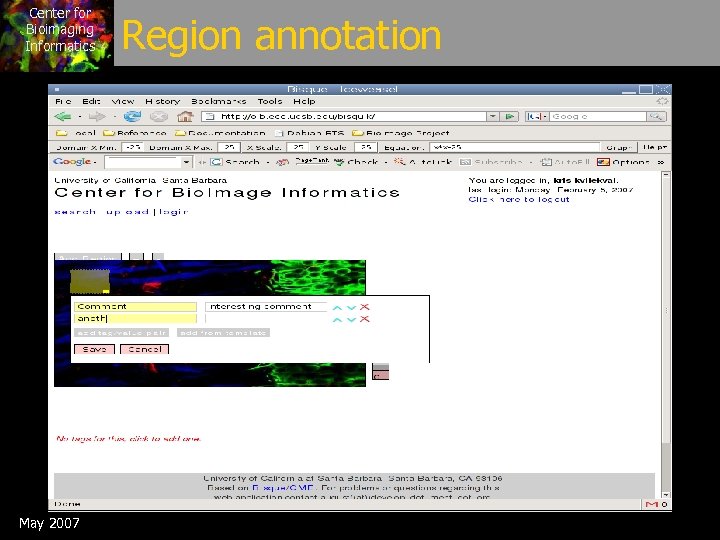Open the Edit menu

(91, 101)
